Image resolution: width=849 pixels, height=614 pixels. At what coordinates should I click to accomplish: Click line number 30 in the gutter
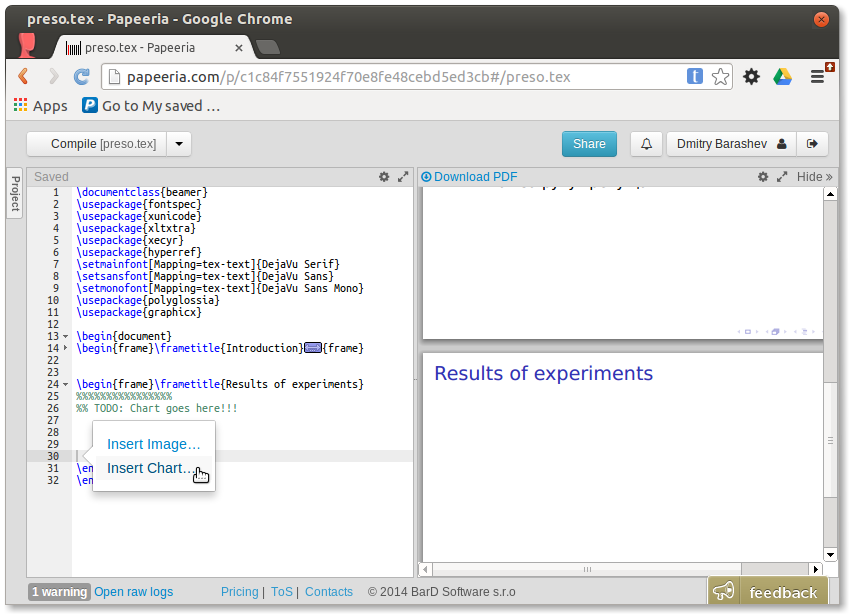point(53,456)
